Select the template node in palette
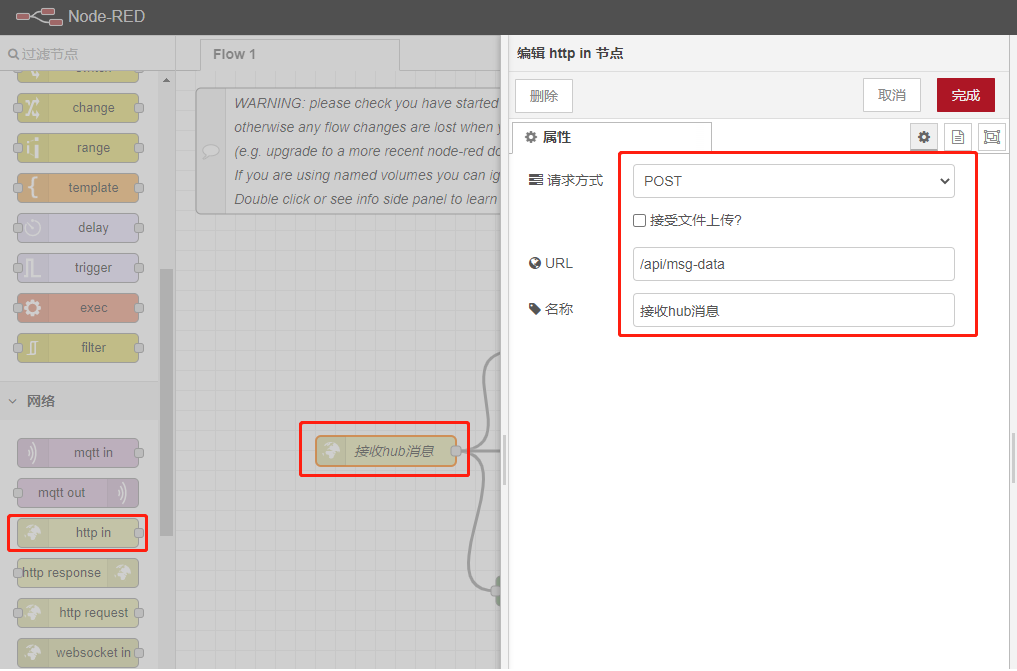The width and height of the screenshot is (1017, 671). point(78,188)
